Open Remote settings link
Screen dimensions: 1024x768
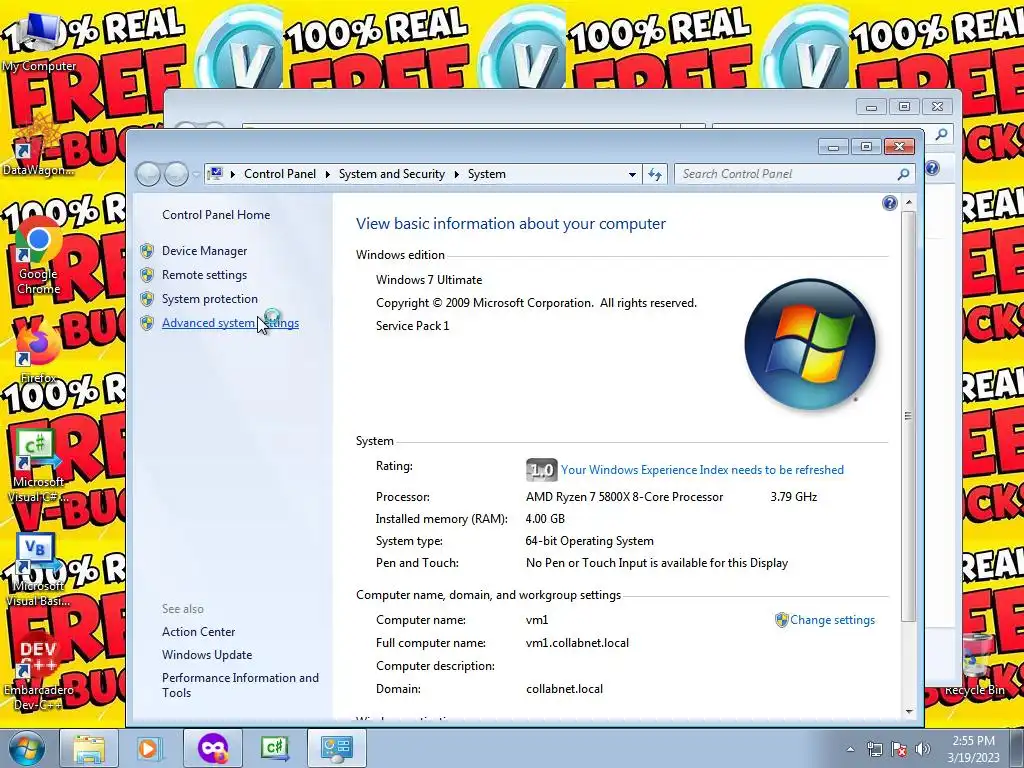pos(204,275)
